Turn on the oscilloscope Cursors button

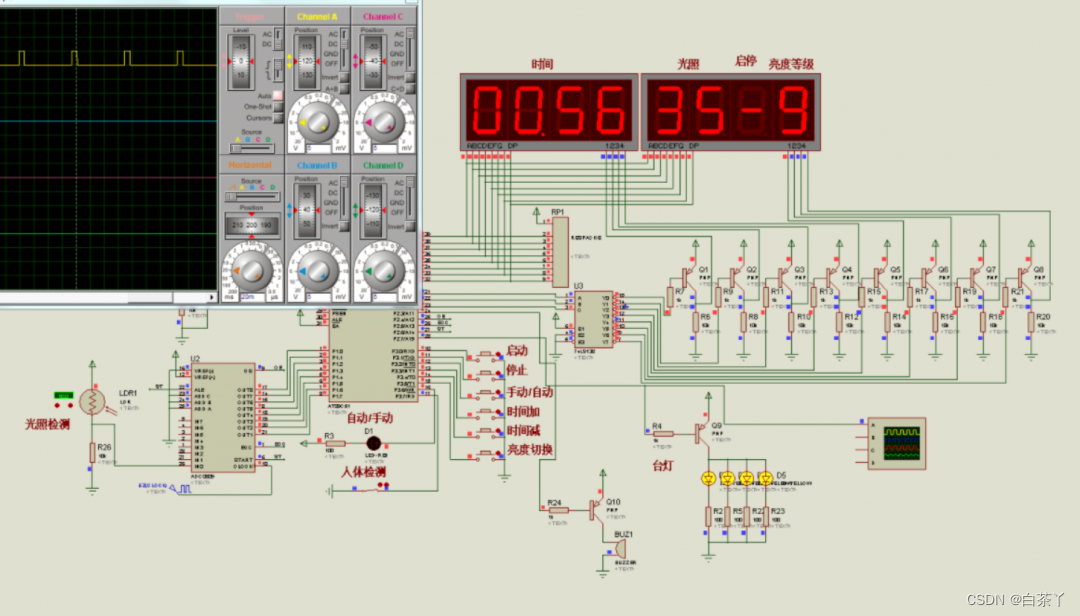(x=278, y=118)
